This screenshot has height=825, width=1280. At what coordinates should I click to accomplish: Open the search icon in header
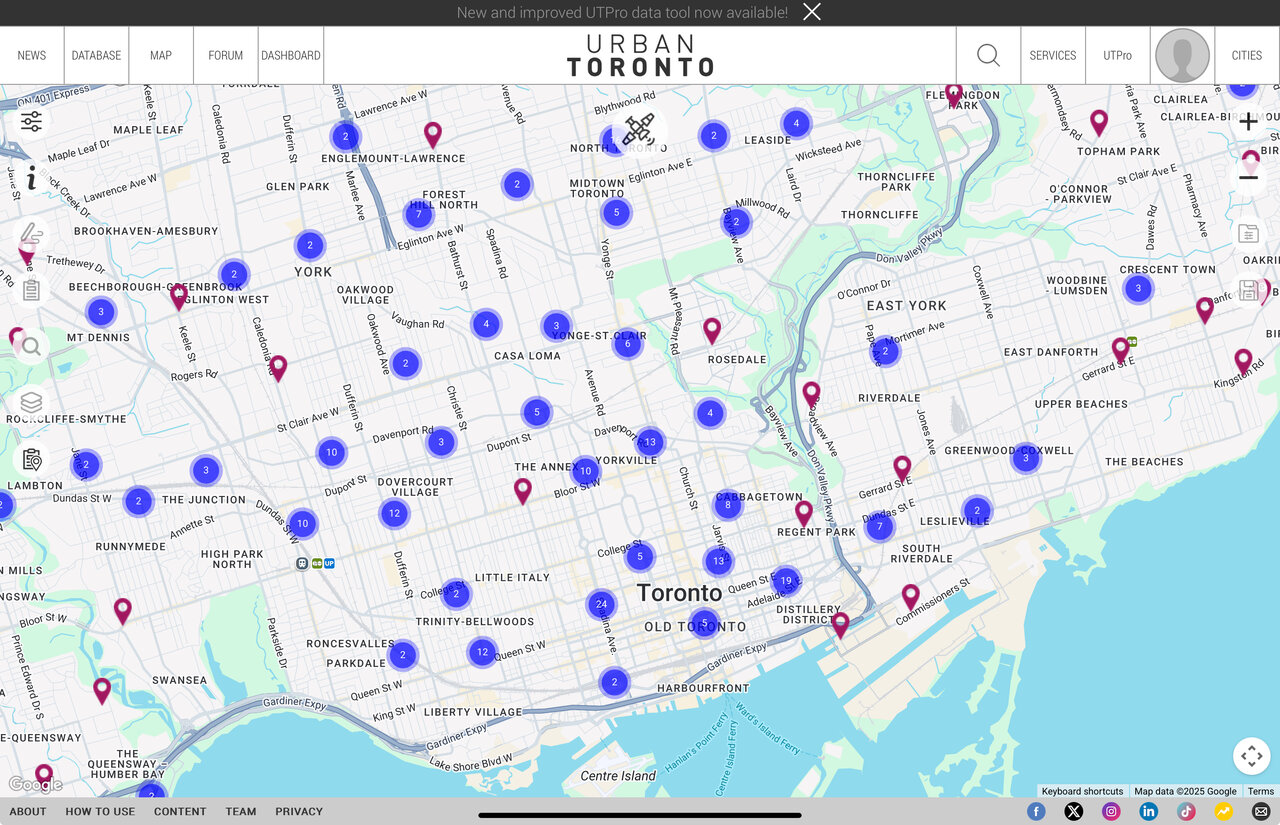pyautogui.click(x=988, y=56)
